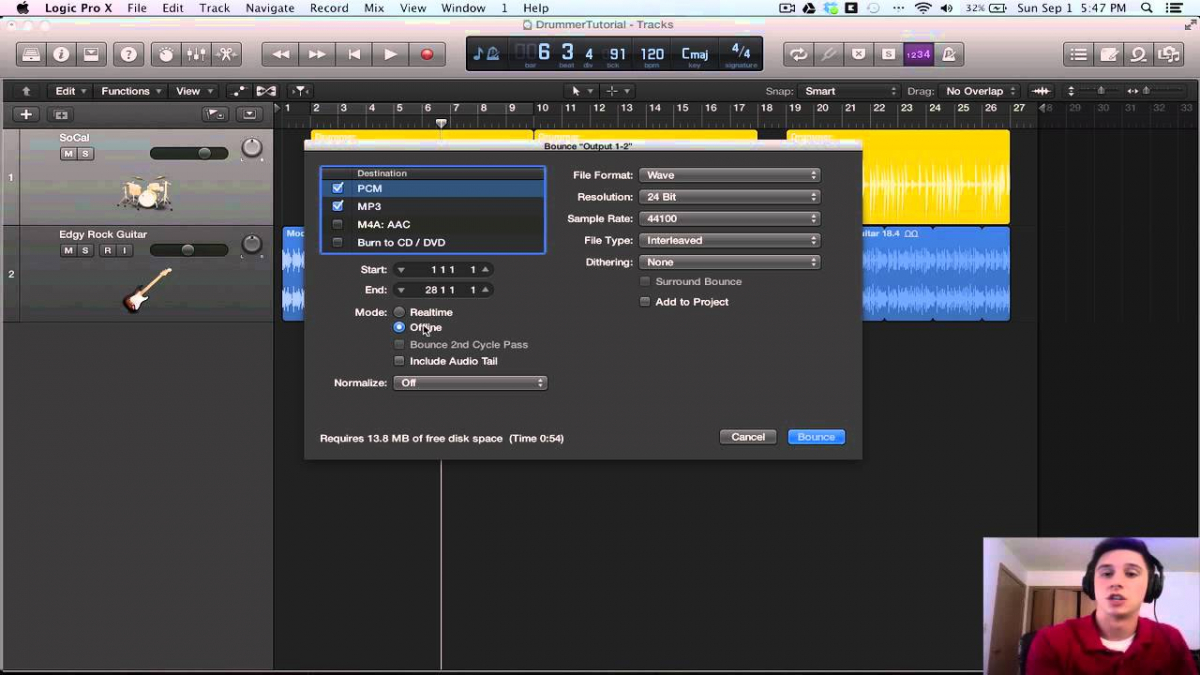Image resolution: width=1200 pixels, height=675 pixels.
Task: Open the Snap Smart dropdown
Action: 849,91
